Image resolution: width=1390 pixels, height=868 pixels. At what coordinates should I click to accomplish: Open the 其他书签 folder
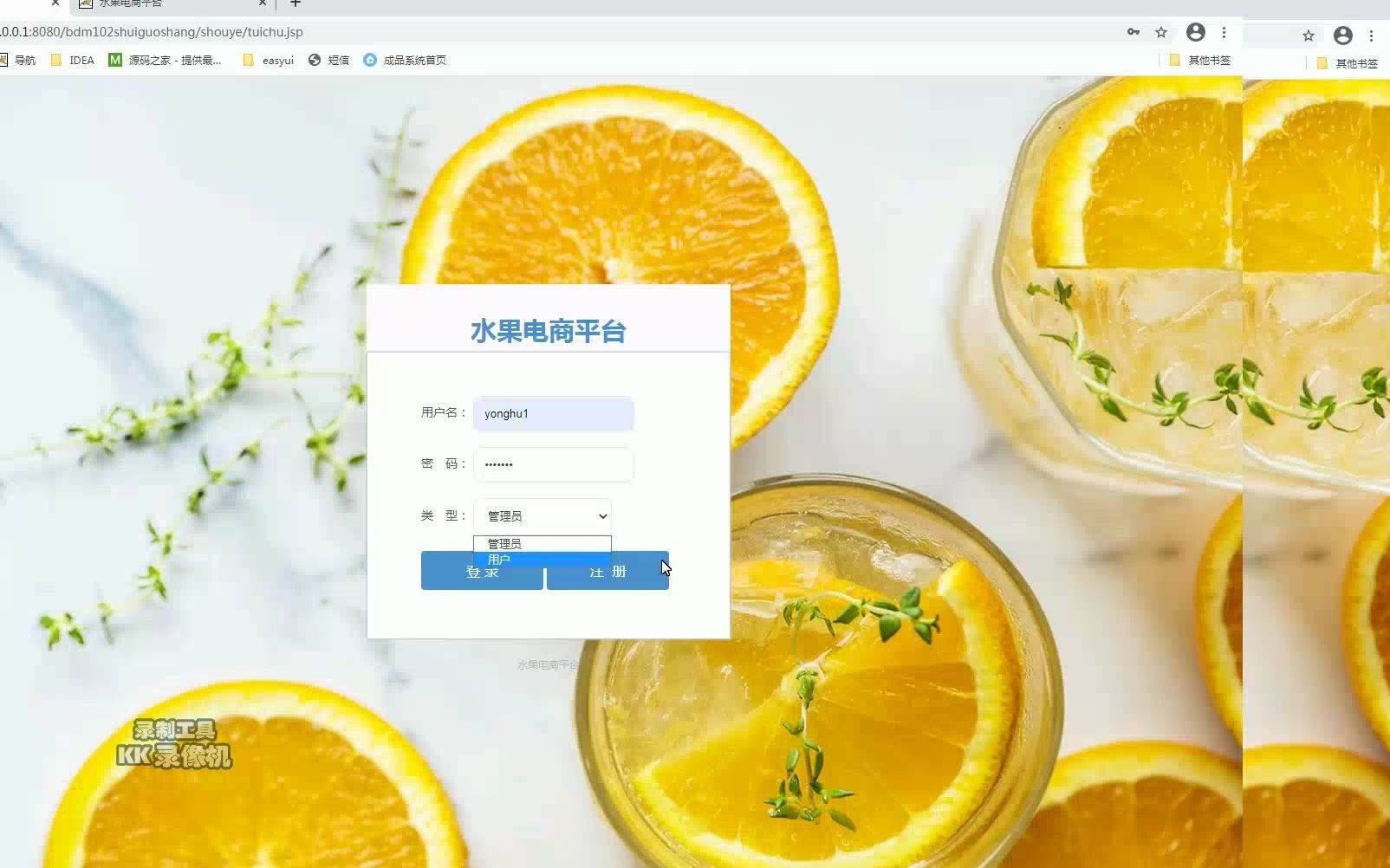point(1200,60)
